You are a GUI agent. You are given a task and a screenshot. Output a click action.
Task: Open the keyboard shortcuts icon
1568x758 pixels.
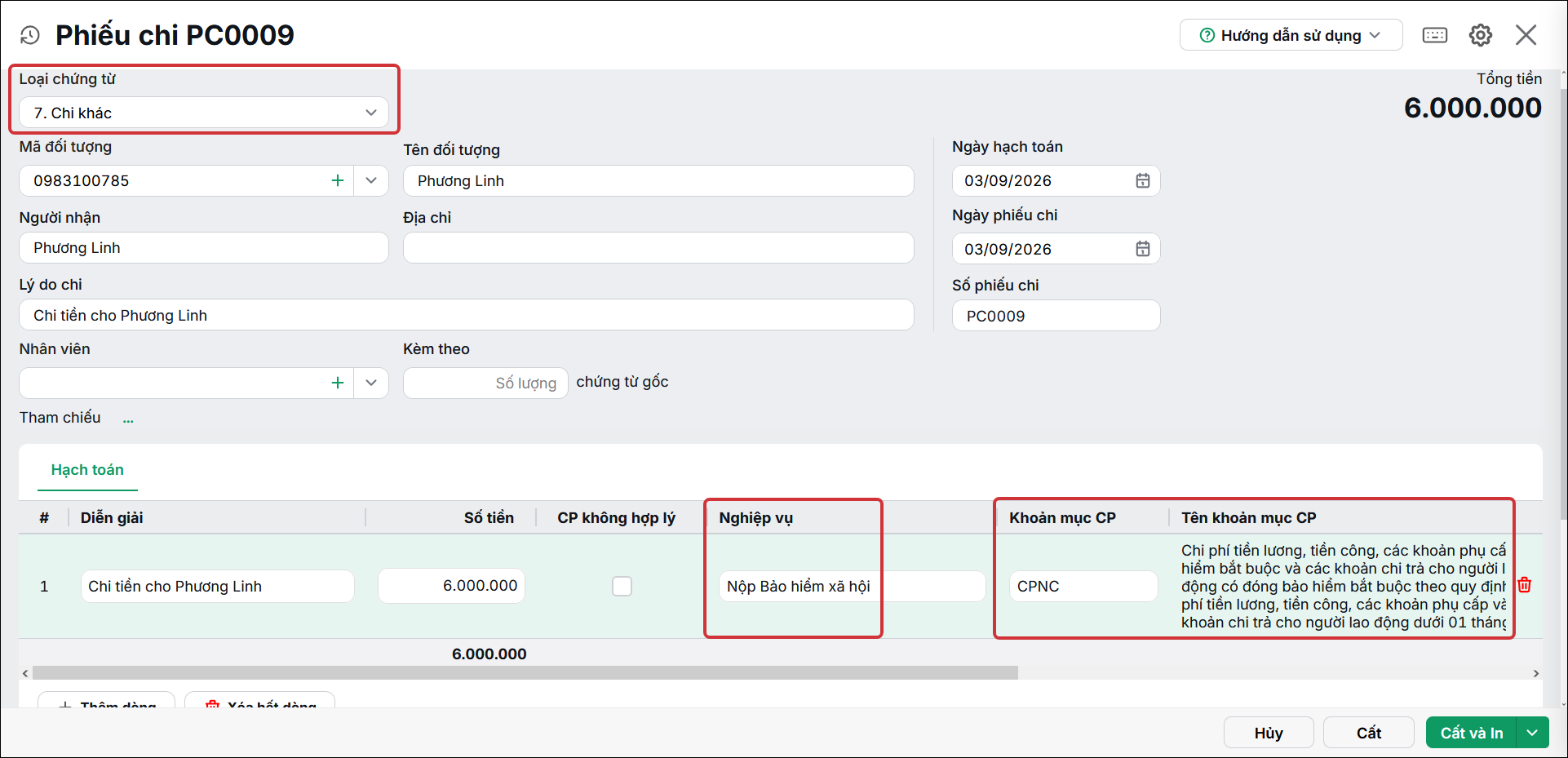(x=1434, y=35)
